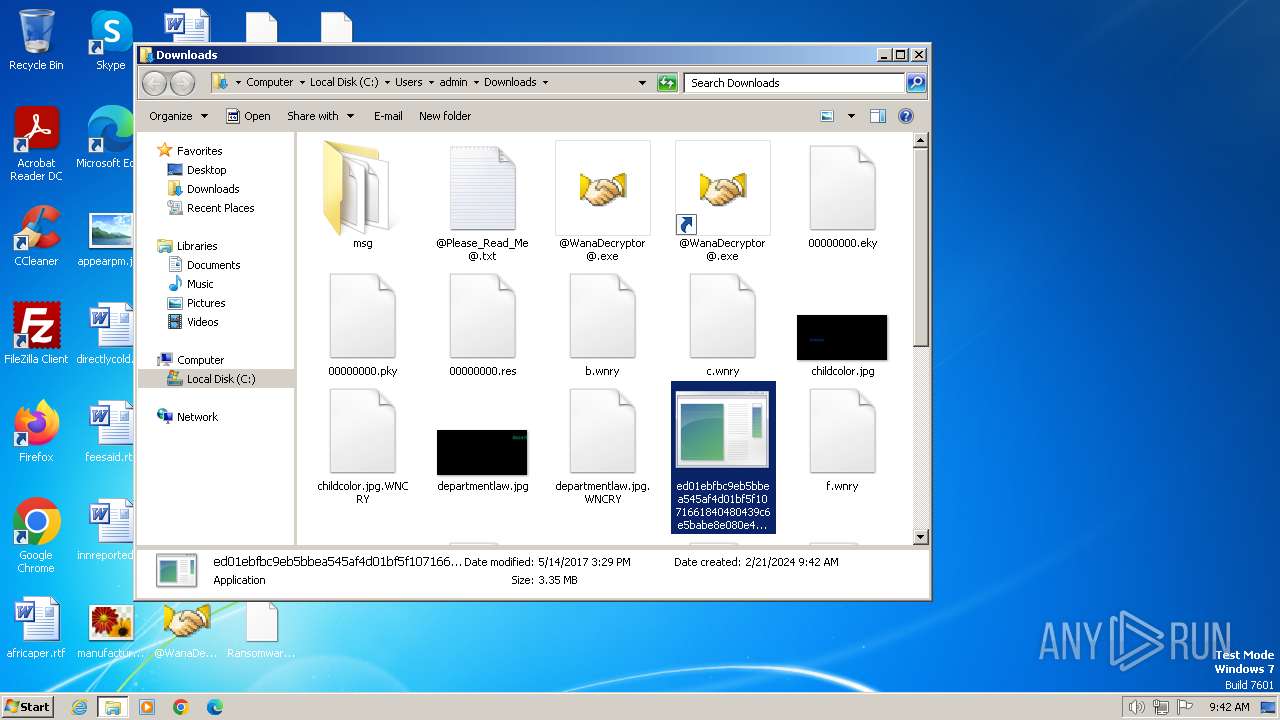Open the CCleaner desktop shortcut

tap(36, 236)
